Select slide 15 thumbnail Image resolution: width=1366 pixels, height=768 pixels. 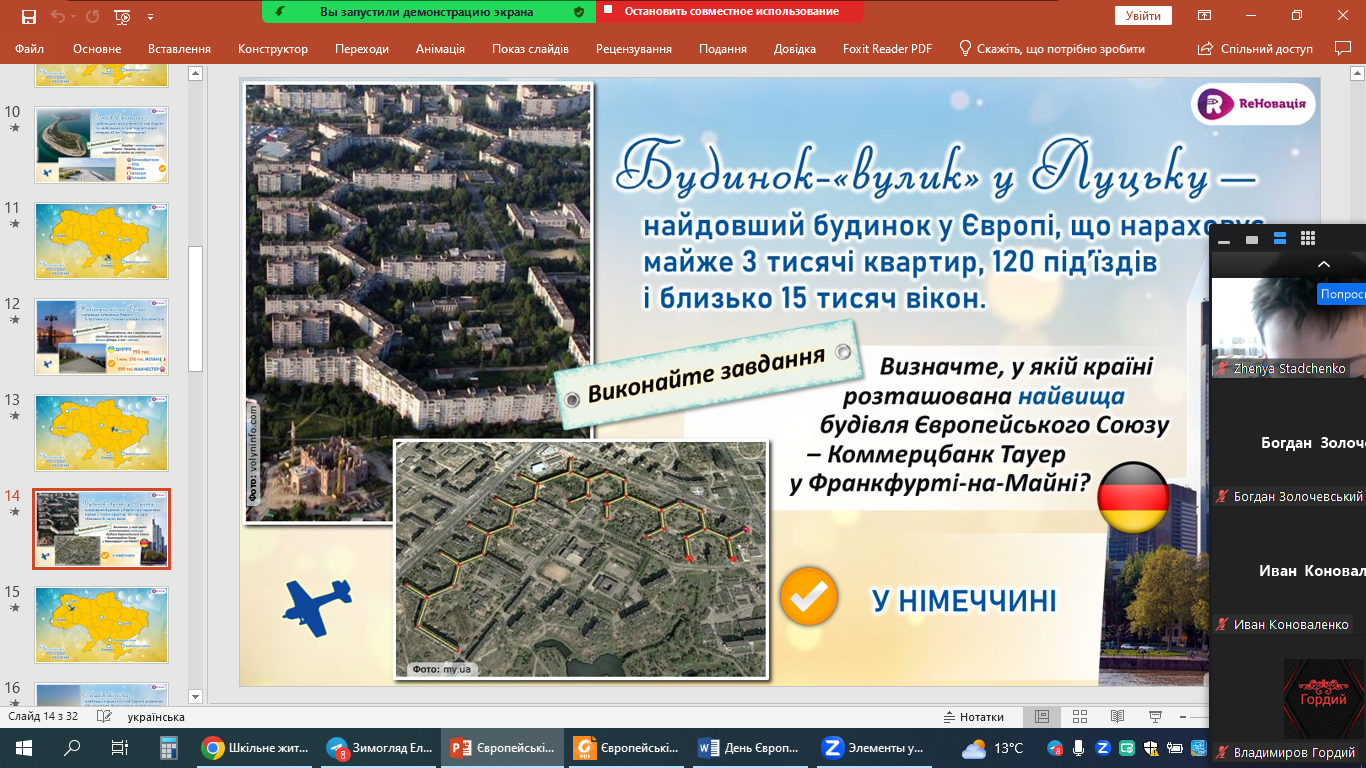pyautogui.click(x=102, y=625)
